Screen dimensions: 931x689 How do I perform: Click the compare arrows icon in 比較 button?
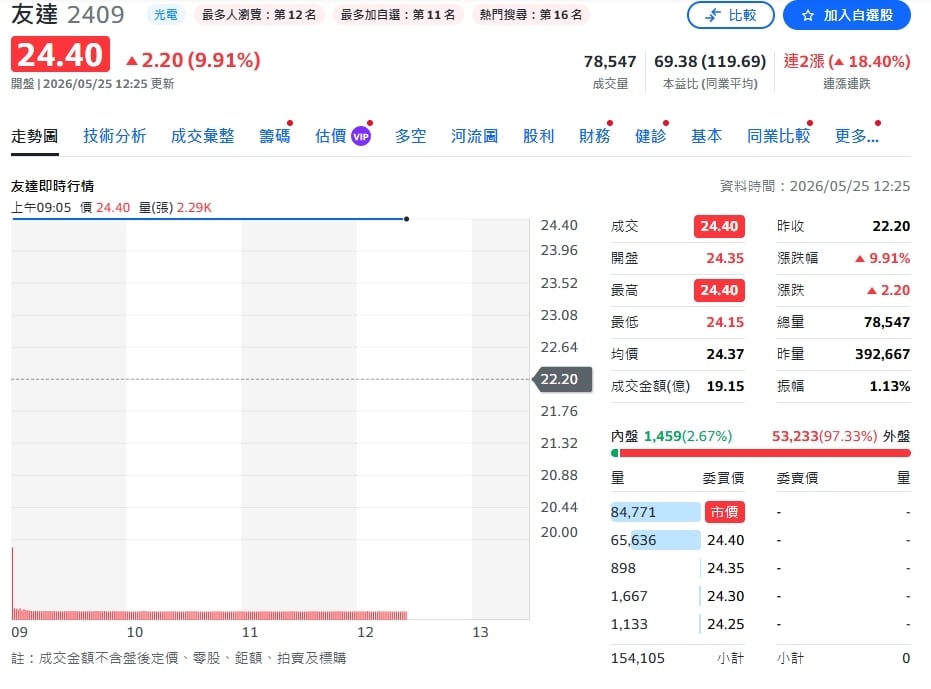coord(713,15)
